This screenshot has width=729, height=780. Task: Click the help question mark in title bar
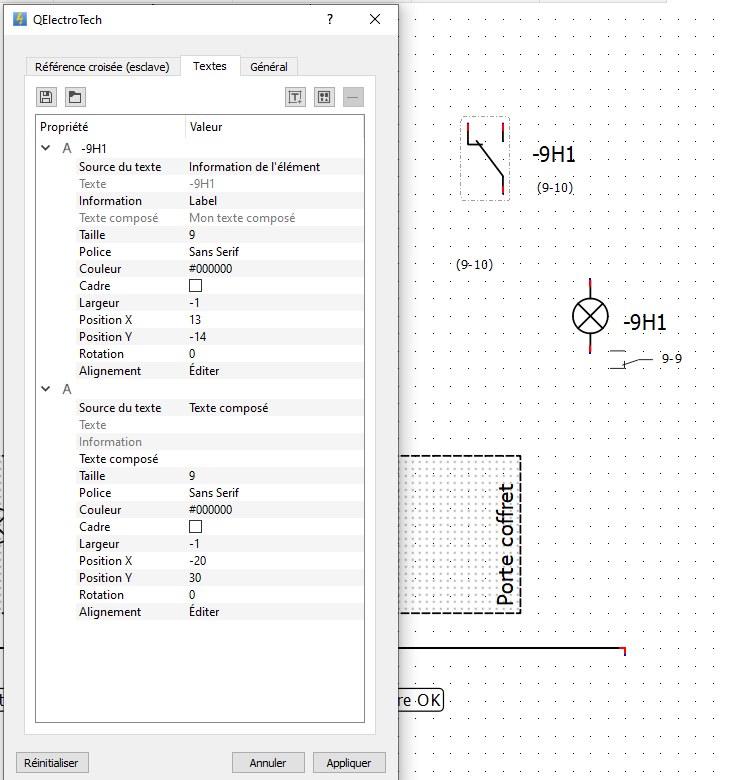pos(330,19)
